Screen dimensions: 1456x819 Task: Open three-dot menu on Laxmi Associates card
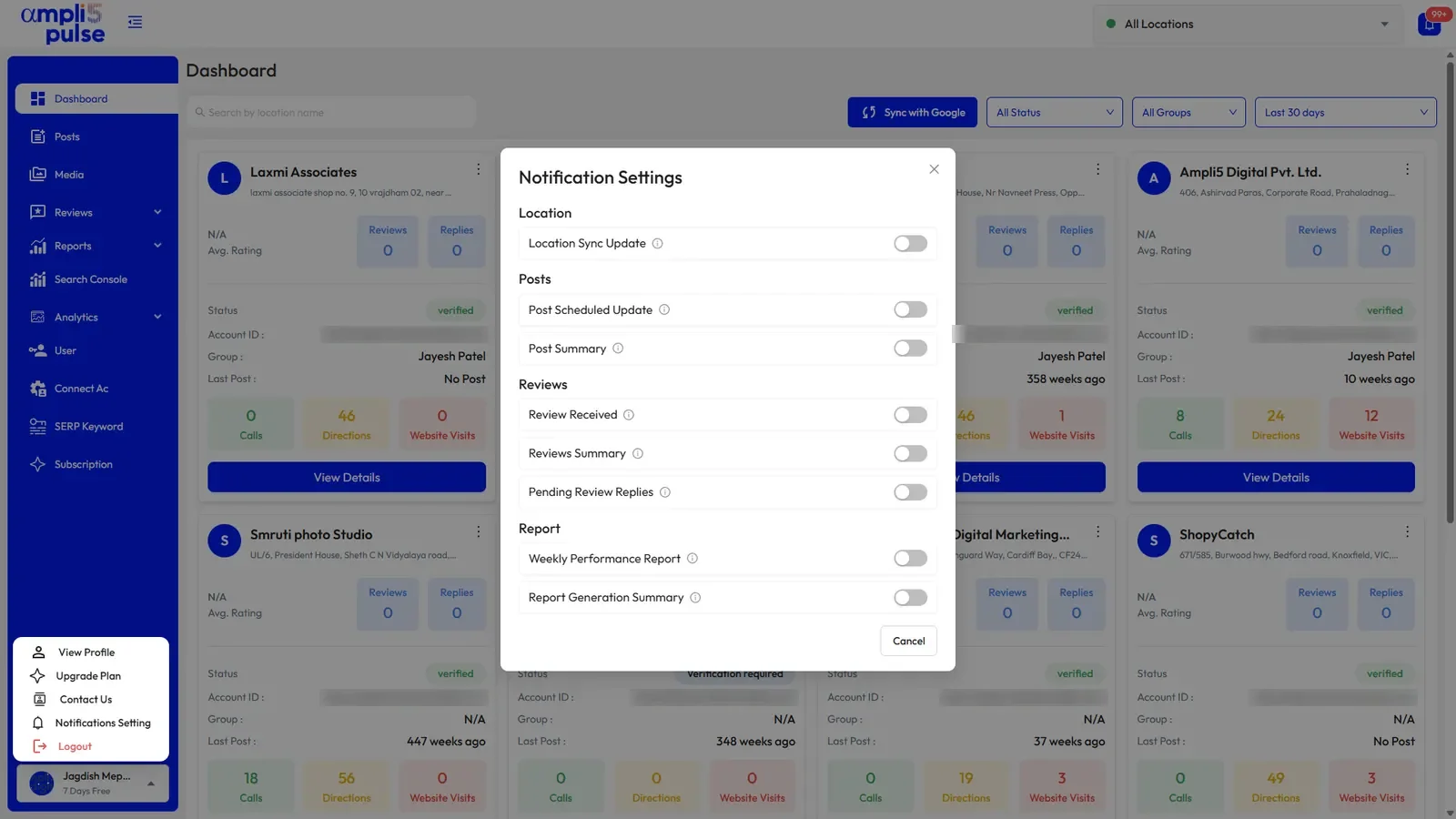pos(478,169)
